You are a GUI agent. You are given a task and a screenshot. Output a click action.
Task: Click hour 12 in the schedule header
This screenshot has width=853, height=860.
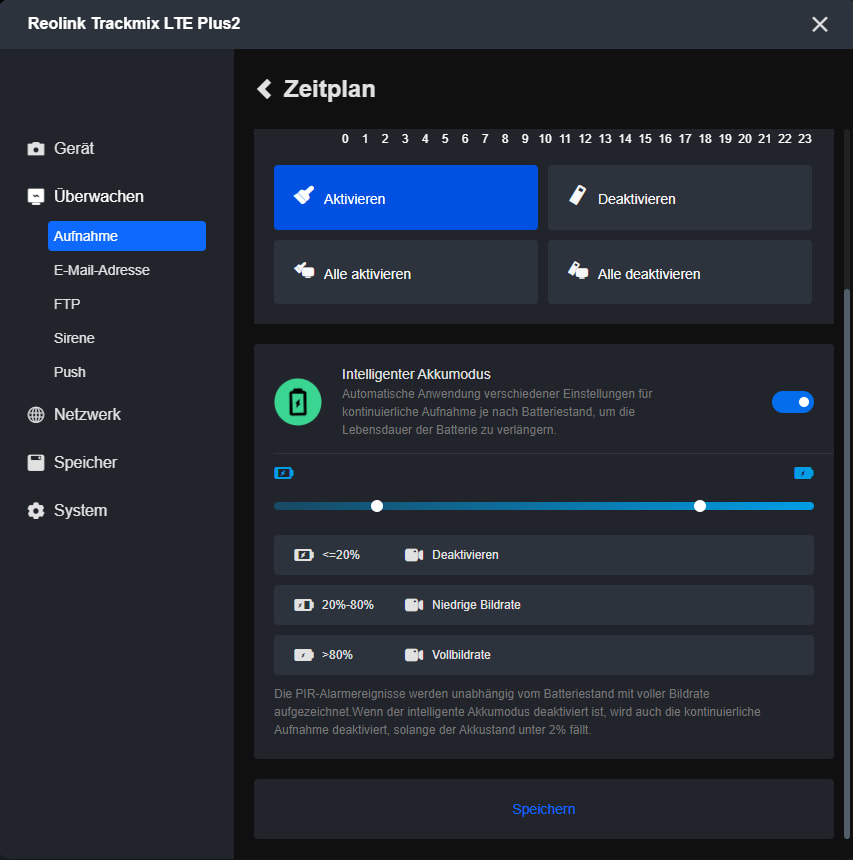pos(585,139)
